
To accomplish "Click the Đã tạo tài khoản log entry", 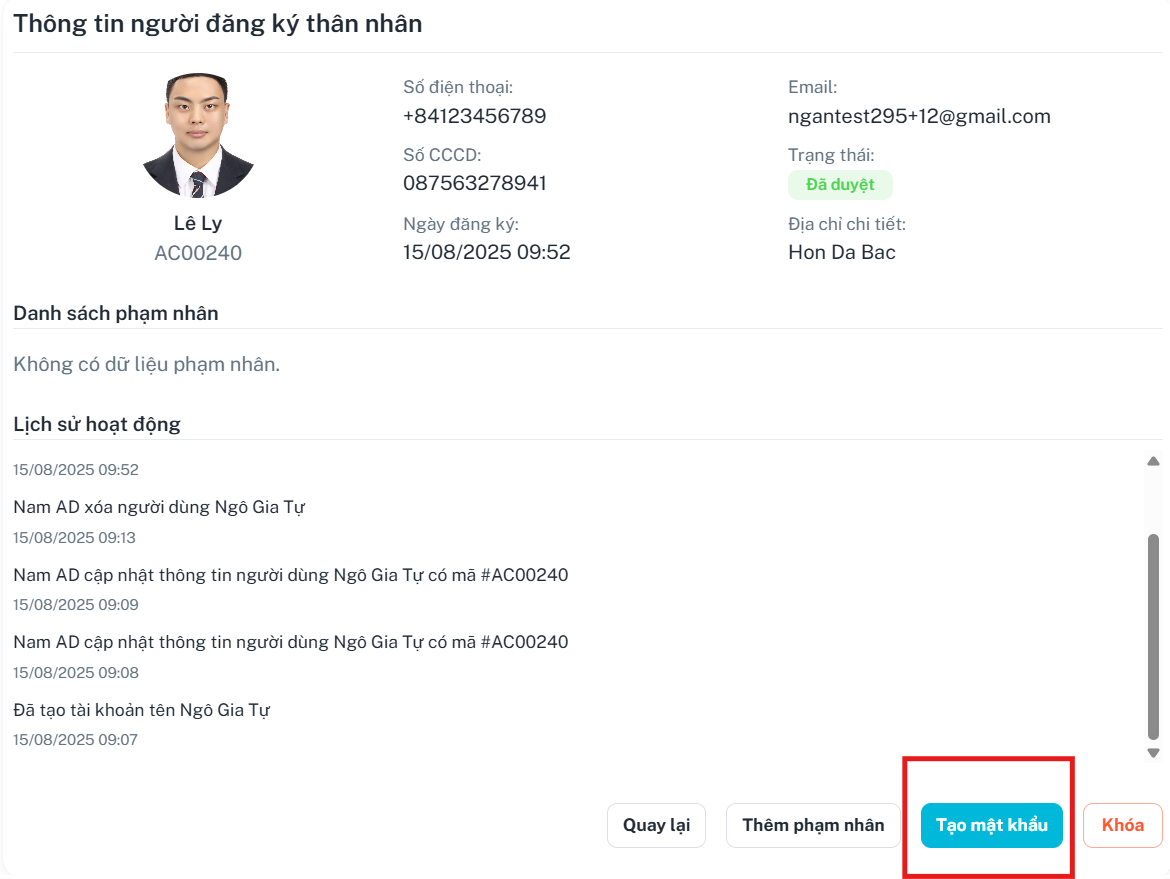I will 141,710.
